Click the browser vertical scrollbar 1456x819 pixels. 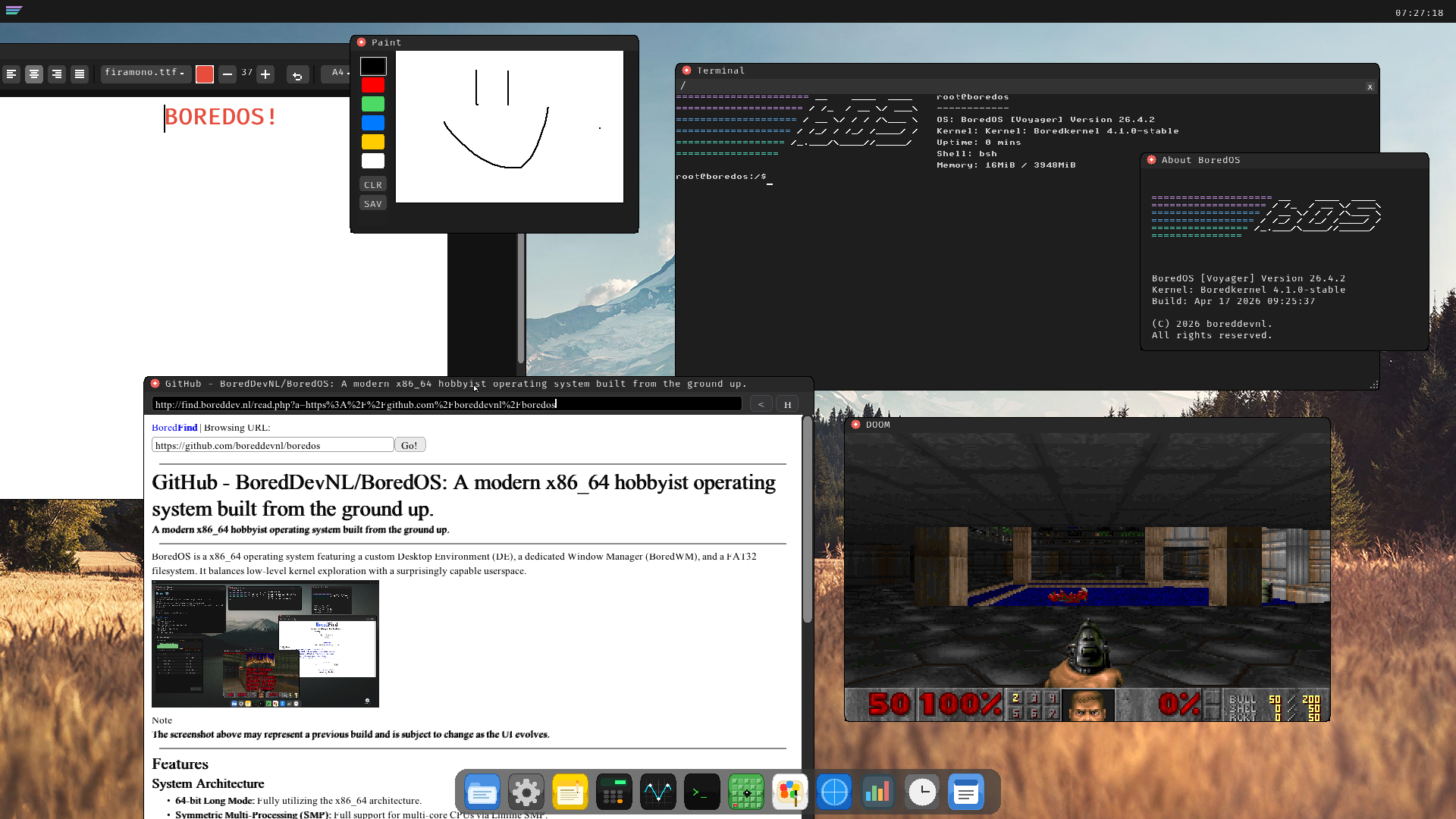807,519
